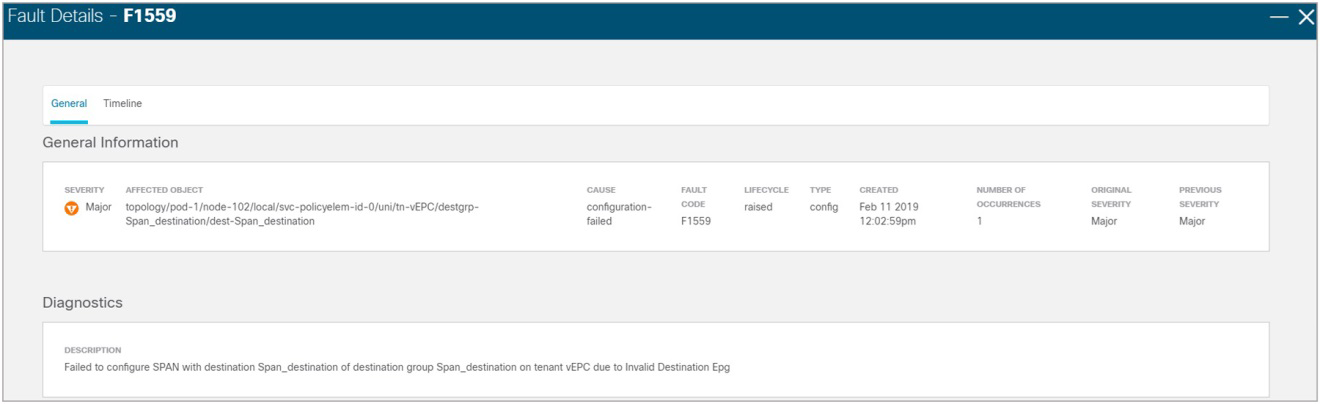
Task: Click the Affected Object column label
Action: point(164,189)
